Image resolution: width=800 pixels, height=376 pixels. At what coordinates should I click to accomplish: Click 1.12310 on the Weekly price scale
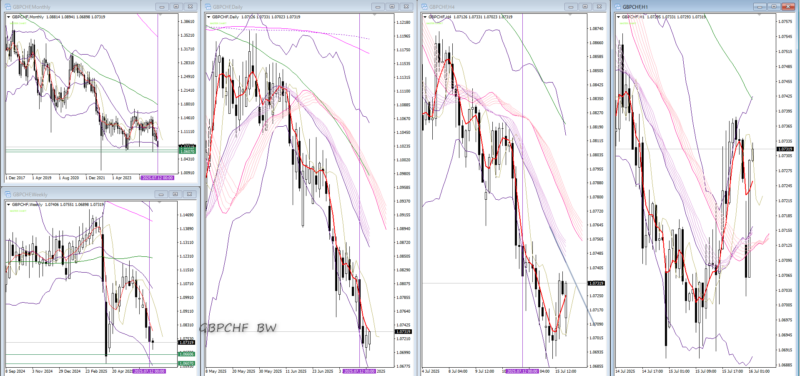pyautogui.click(x=187, y=256)
